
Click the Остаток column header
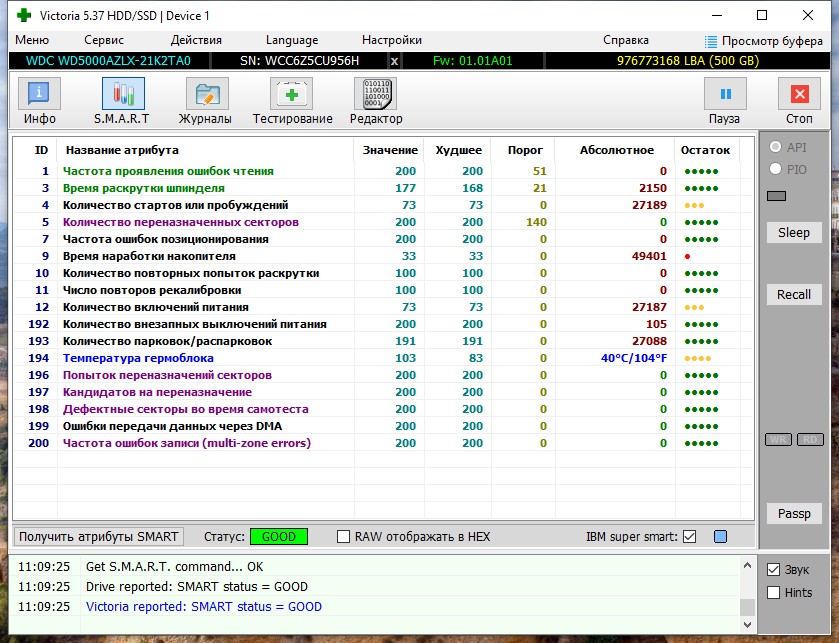point(705,150)
